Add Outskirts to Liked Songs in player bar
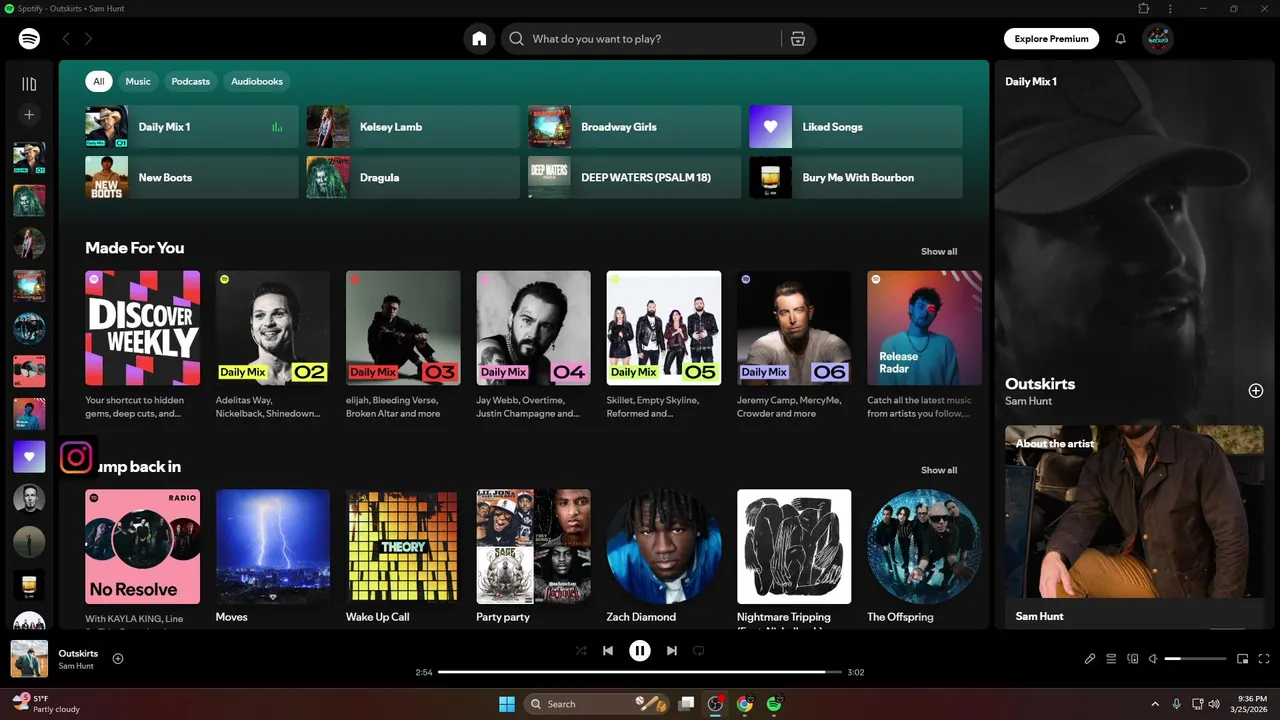 pyautogui.click(x=118, y=658)
